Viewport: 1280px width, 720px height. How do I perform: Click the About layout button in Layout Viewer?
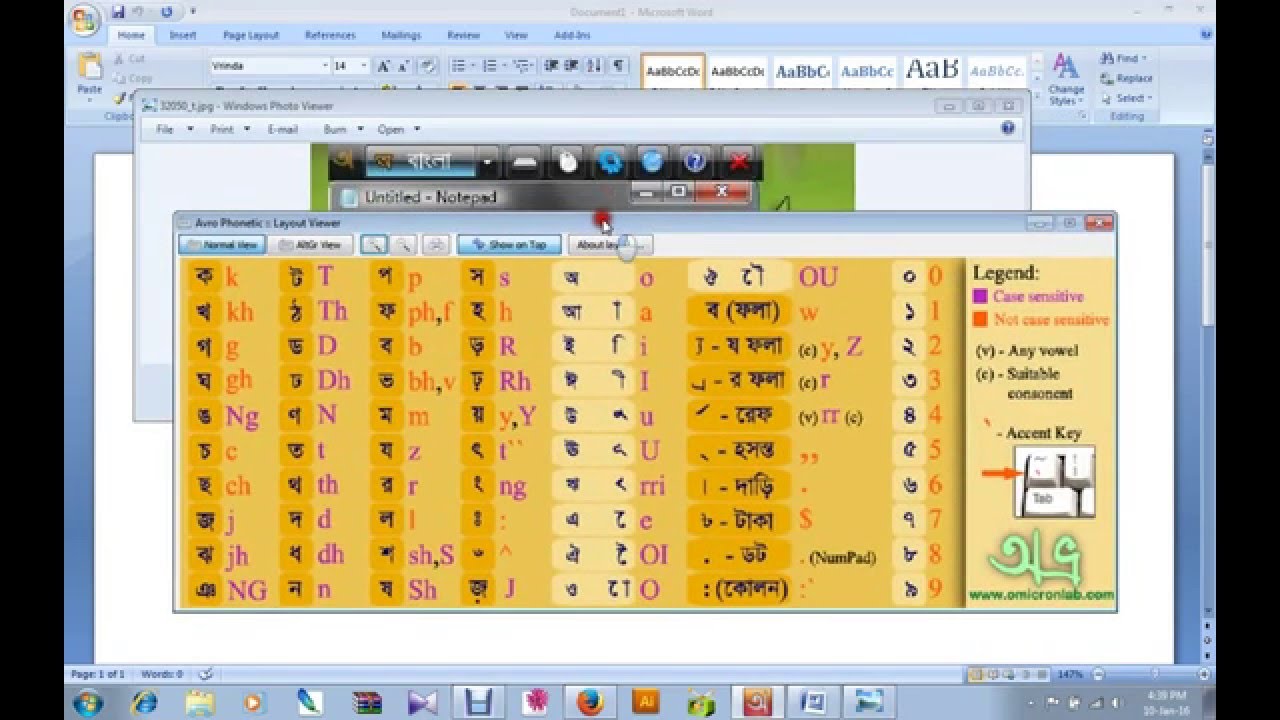[610, 244]
